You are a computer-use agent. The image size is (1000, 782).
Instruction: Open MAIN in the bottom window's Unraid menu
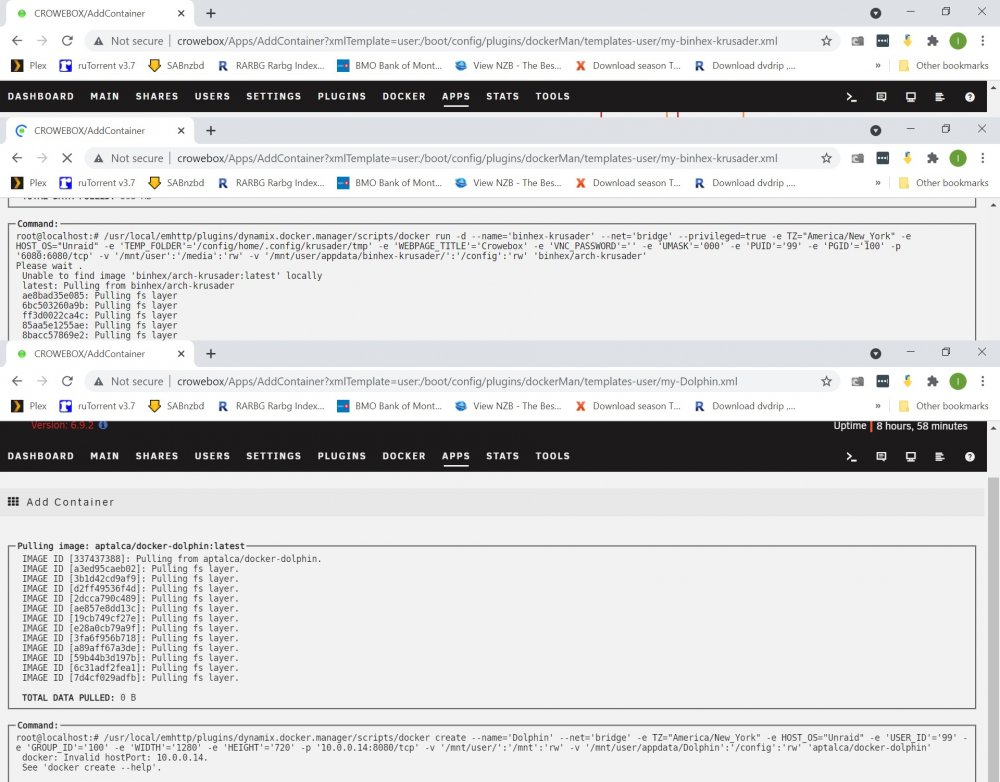(x=105, y=456)
